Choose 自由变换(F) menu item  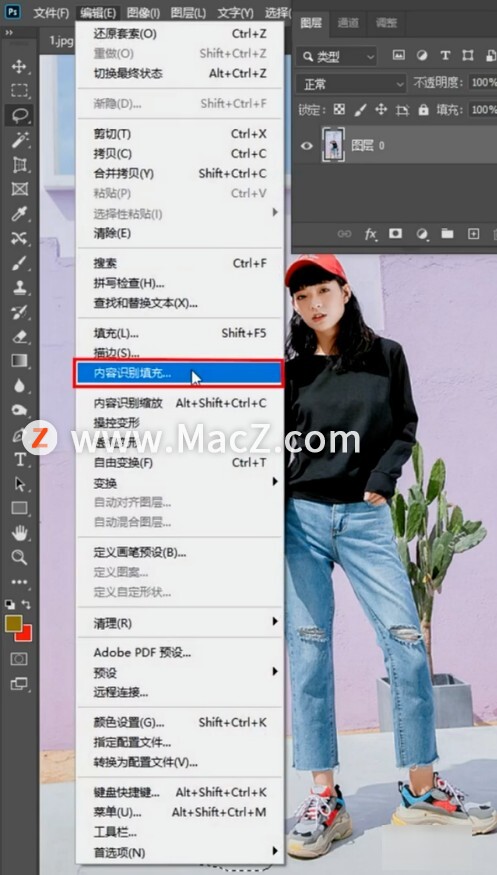(x=180, y=463)
